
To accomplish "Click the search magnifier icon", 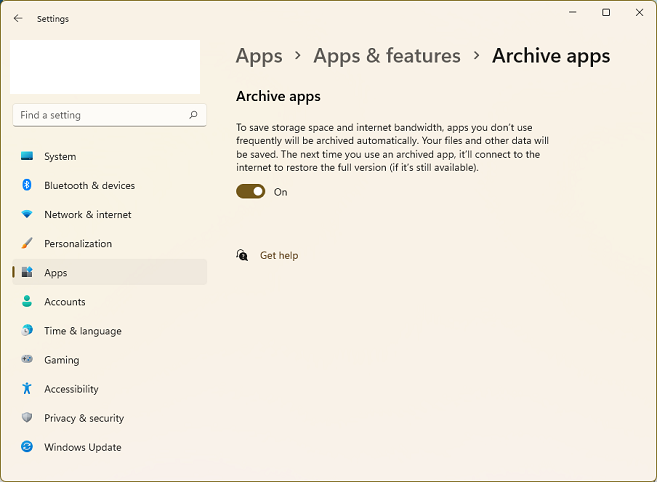I will pos(193,114).
